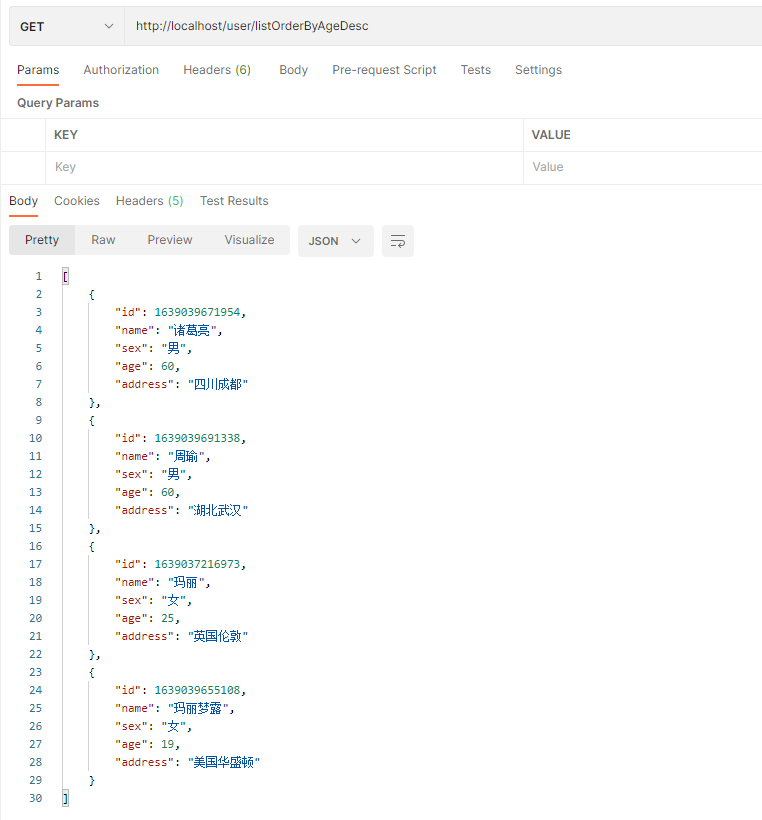The width and height of the screenshot is (762, 820).
Task: Select the Pretty view button
Action: tap(42, 240)
